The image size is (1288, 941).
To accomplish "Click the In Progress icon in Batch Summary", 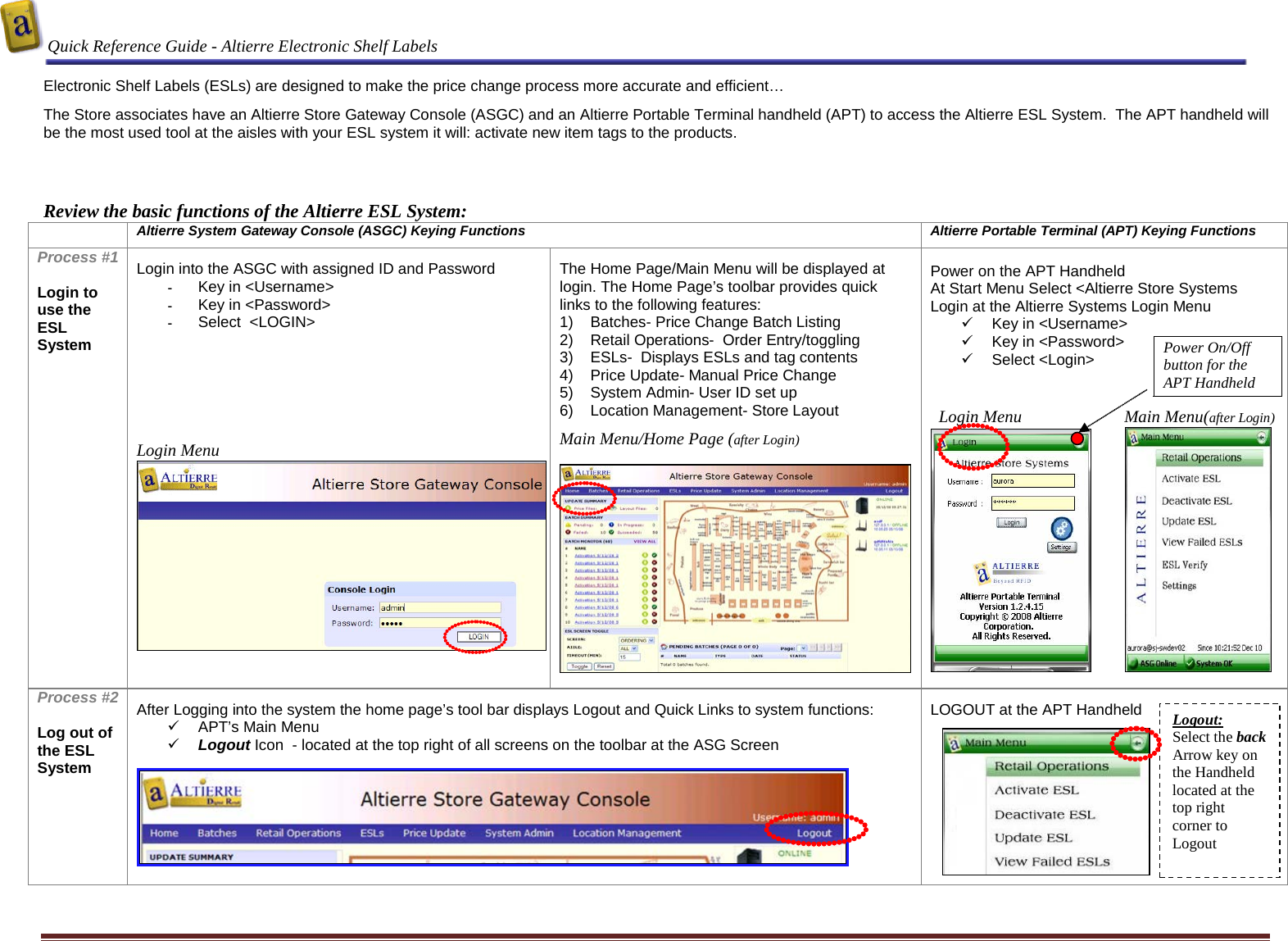I will [x=611, y=525].
